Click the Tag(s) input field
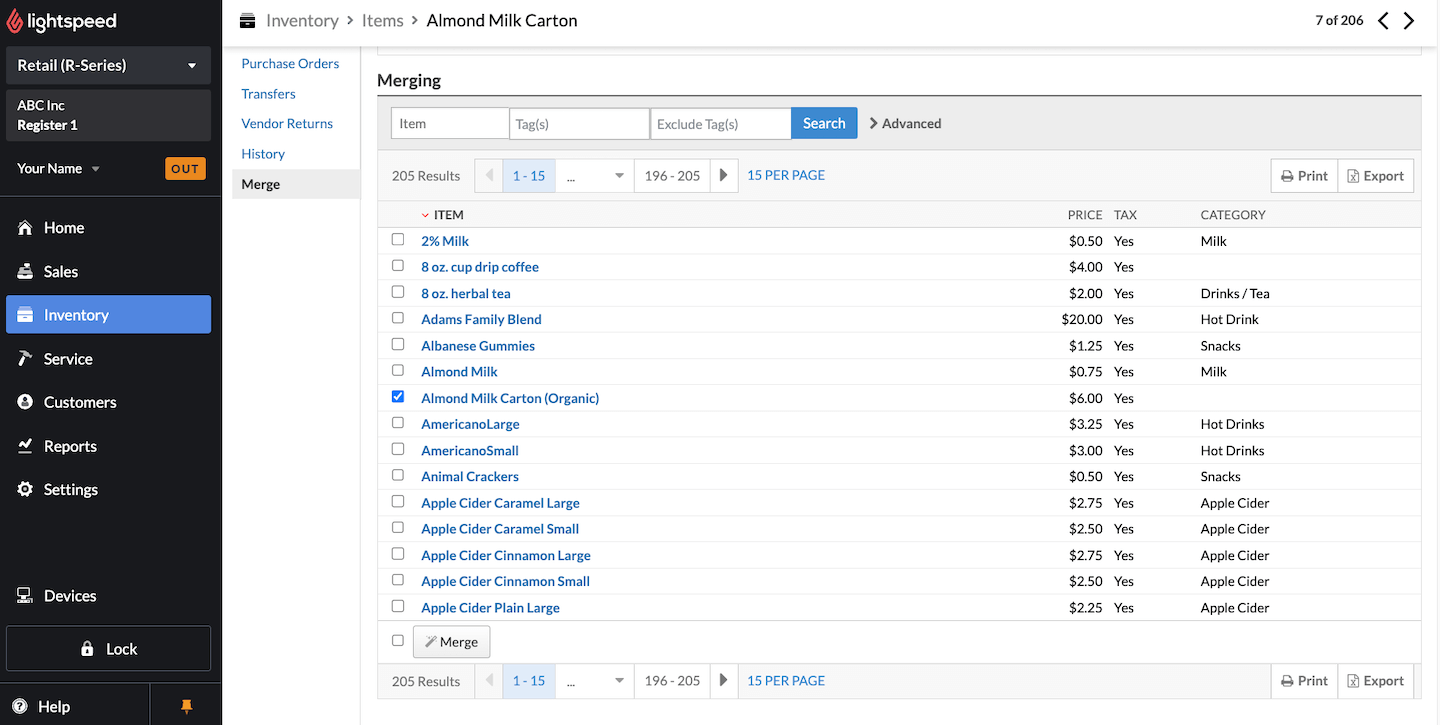Image resolution: width=1440 pixels, height=725 pixels. coord(579,124)
